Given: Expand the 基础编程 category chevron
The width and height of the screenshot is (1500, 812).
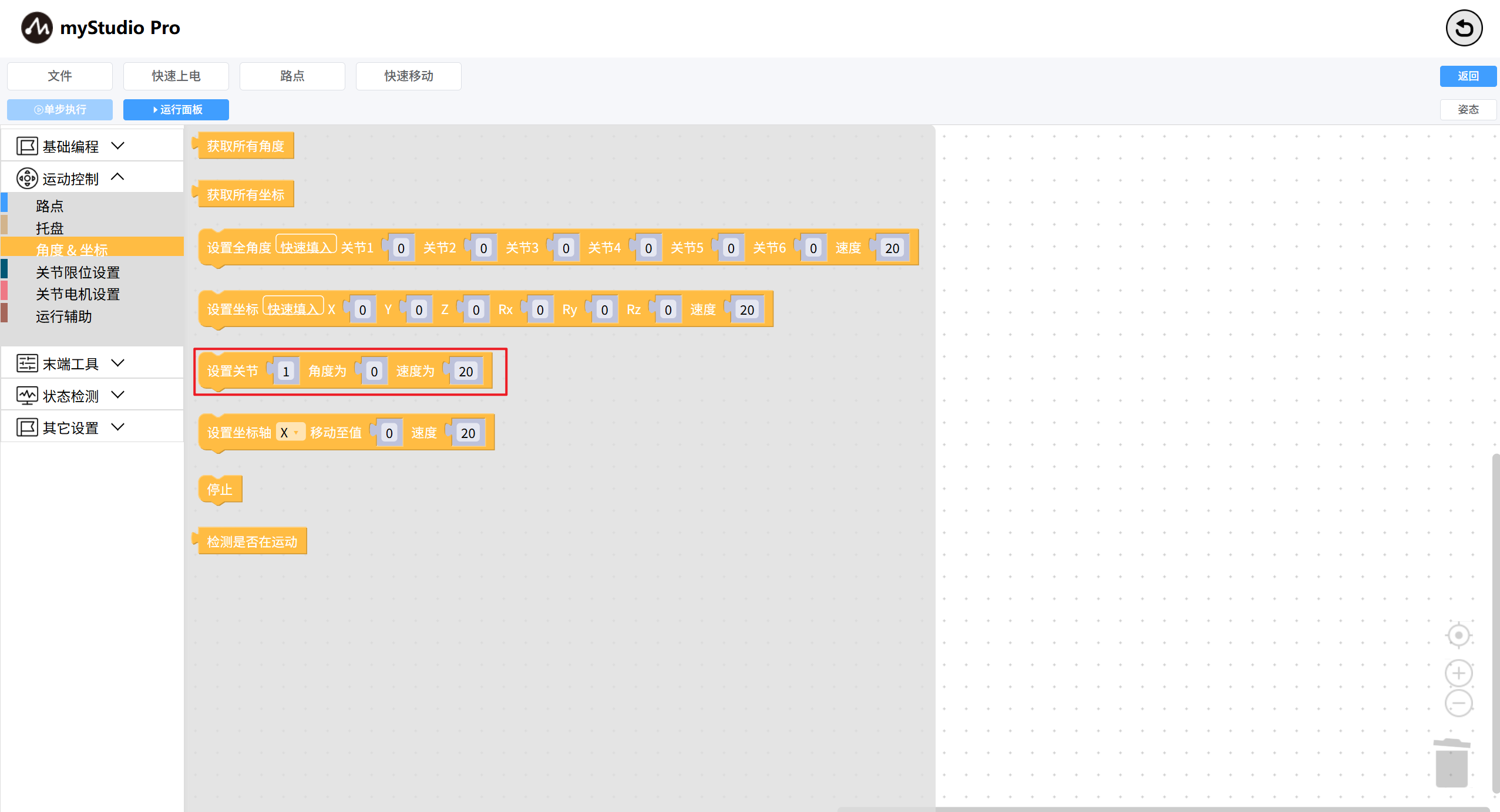Looking at the screenshot, I should click(x=118, y=146).
